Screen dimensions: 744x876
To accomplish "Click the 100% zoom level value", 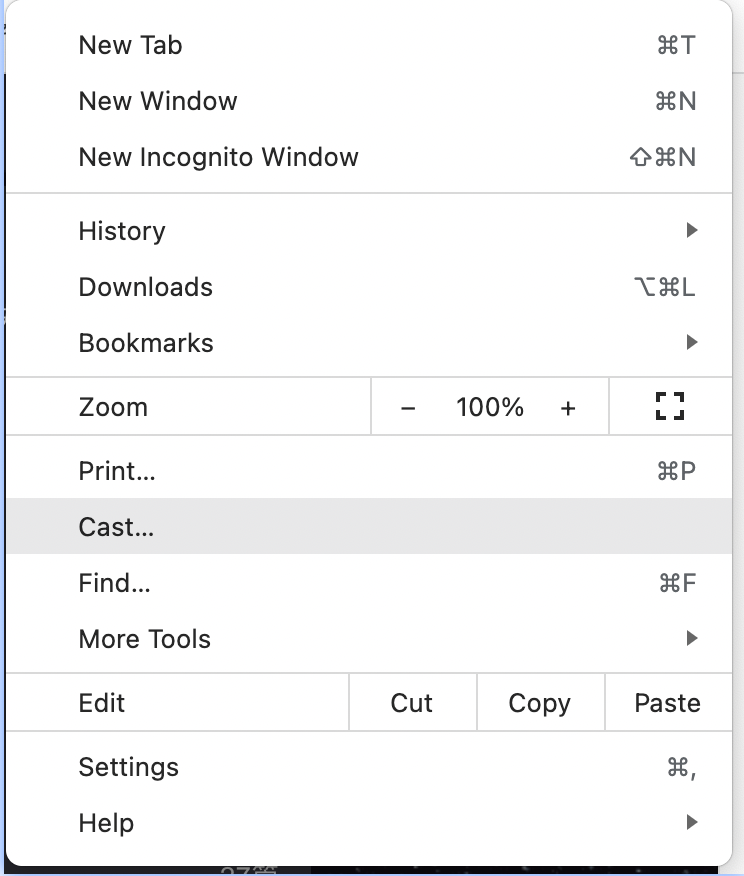I will tap(490, 407).
